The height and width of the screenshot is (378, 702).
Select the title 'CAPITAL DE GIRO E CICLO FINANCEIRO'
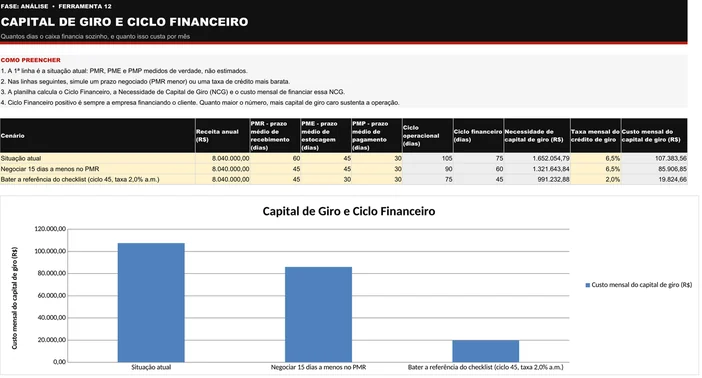[124, 22]
